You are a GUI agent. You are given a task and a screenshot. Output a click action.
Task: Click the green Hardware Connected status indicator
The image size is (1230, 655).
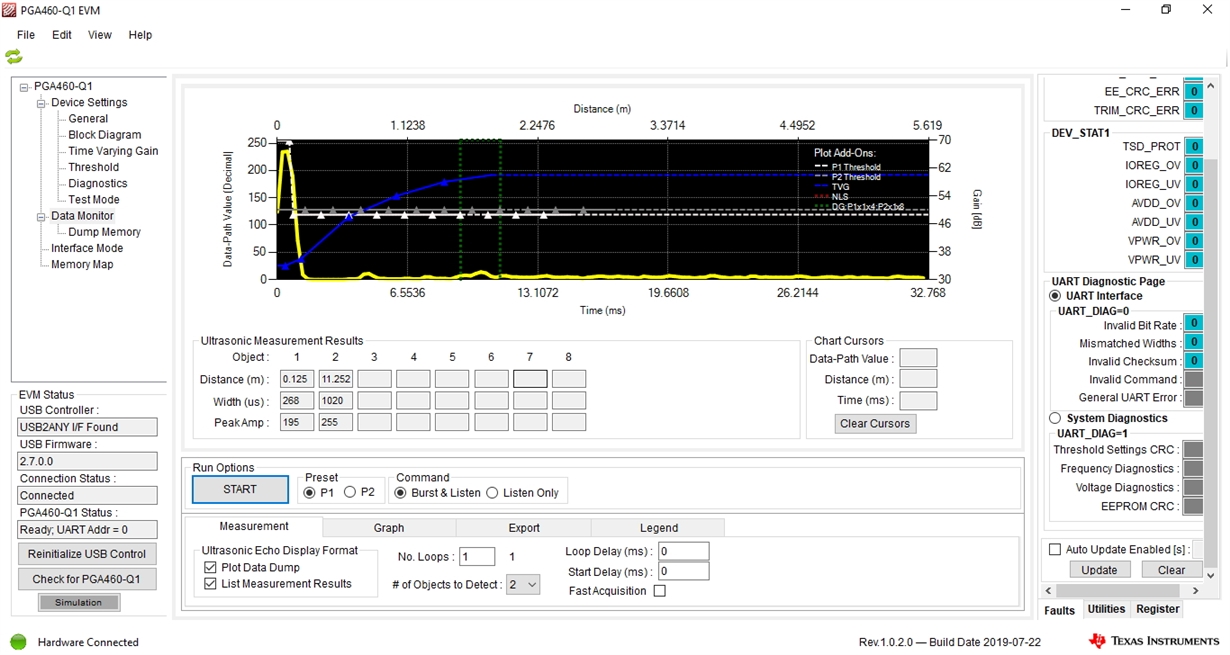coord(18,642)
